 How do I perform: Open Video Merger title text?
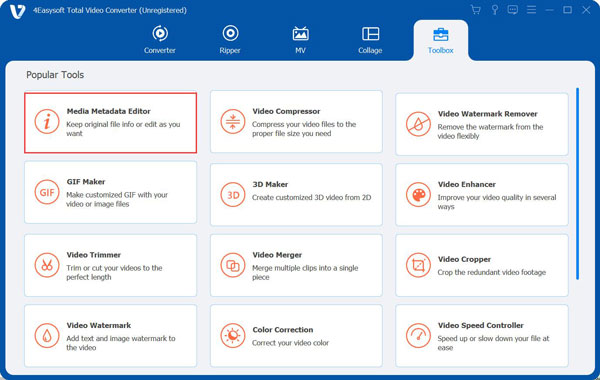point(277,255)
